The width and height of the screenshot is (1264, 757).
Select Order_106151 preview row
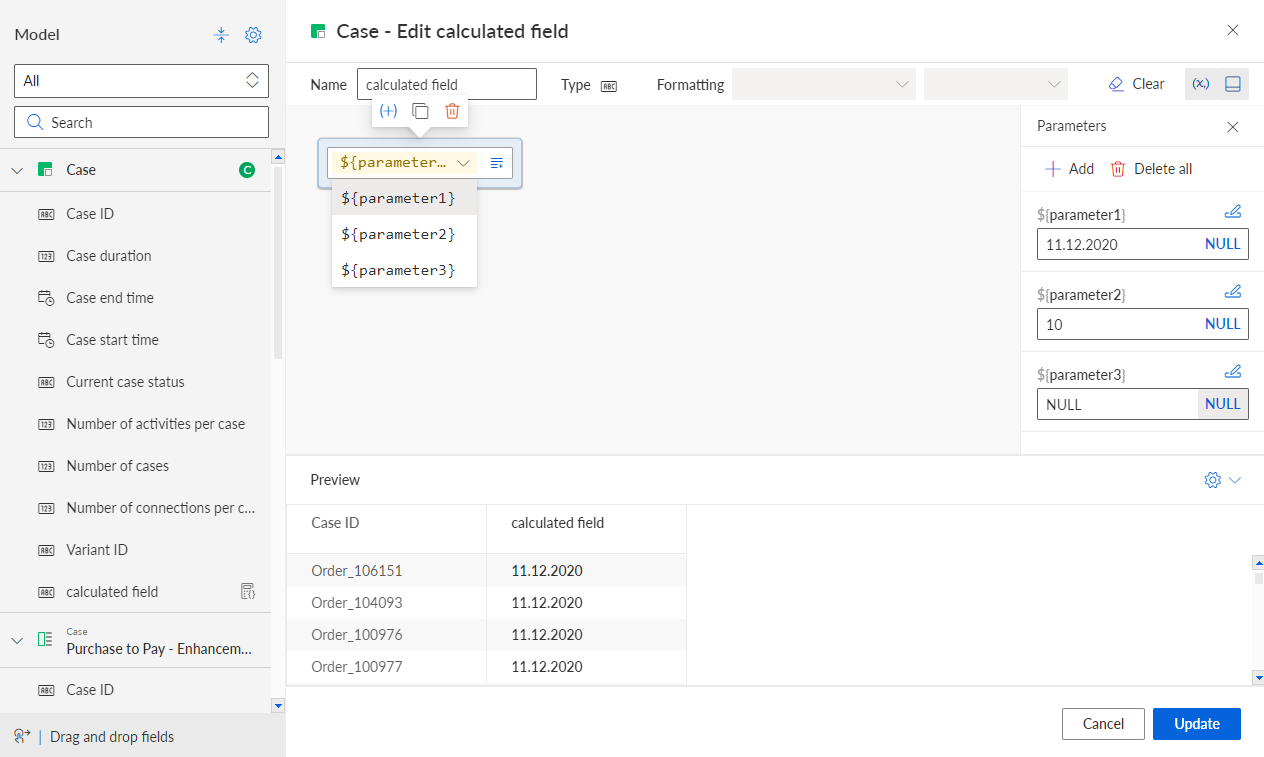pyautogui.click(x=486, y=571)
